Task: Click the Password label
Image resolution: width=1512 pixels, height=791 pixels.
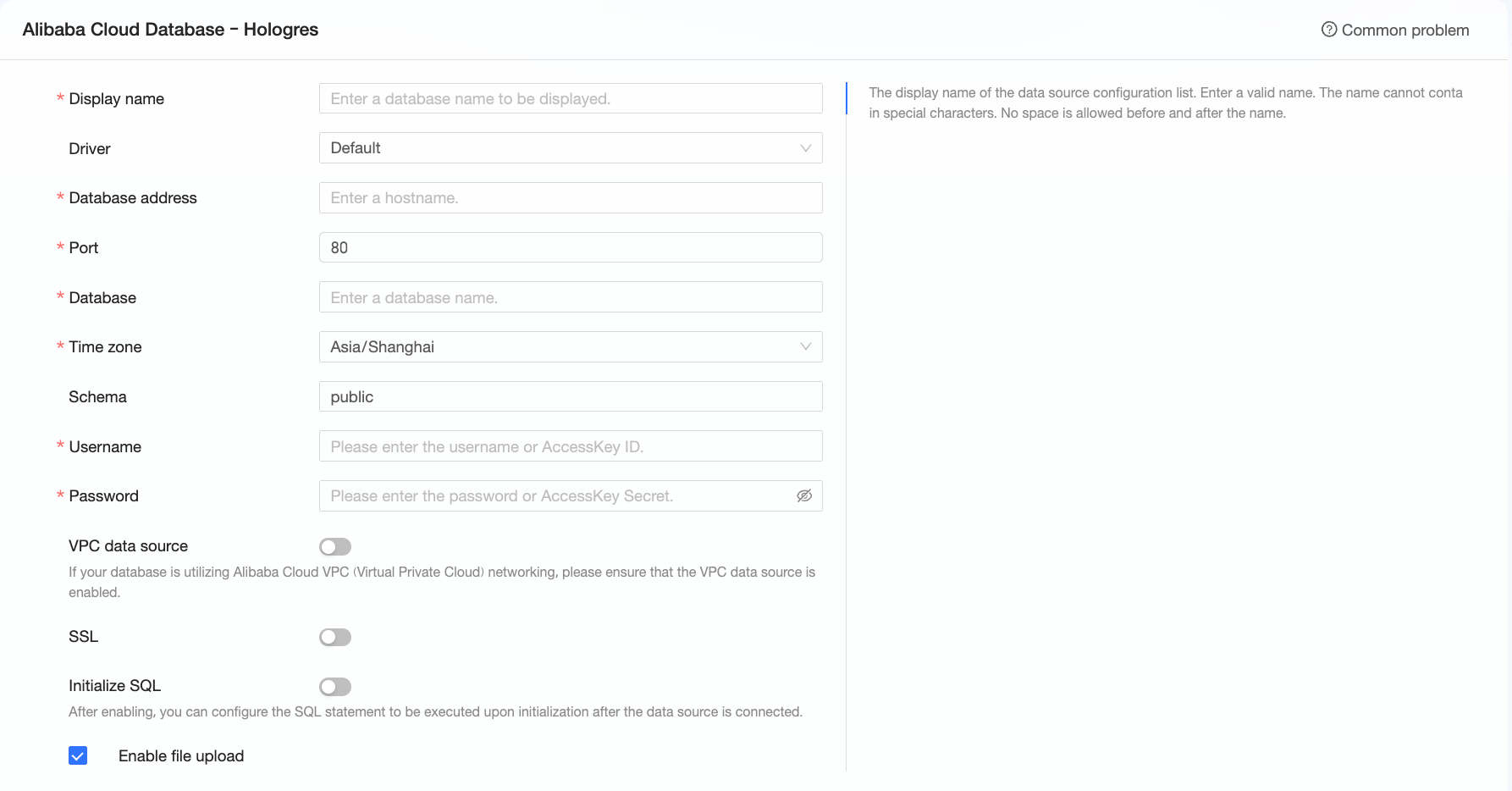Action: [x=104, y=496]
